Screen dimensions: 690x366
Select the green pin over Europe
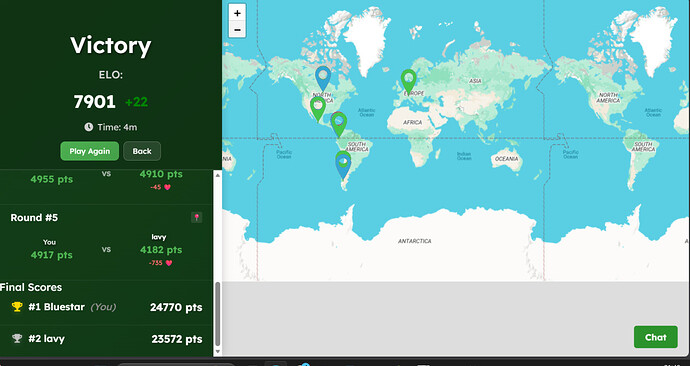pos(408,82)
